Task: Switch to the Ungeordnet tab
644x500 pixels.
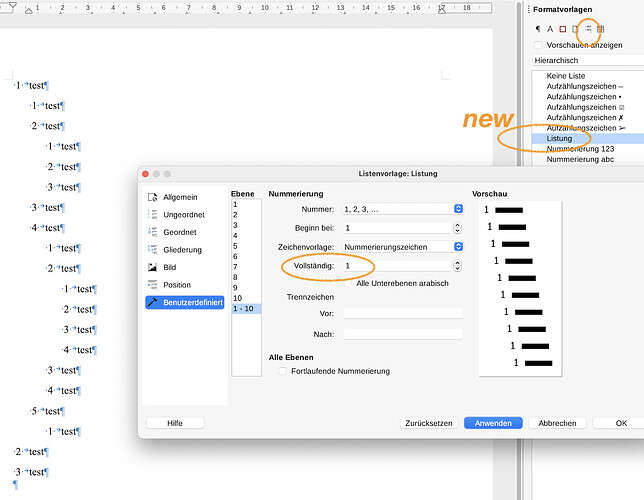Action: [x=185, y=214]
